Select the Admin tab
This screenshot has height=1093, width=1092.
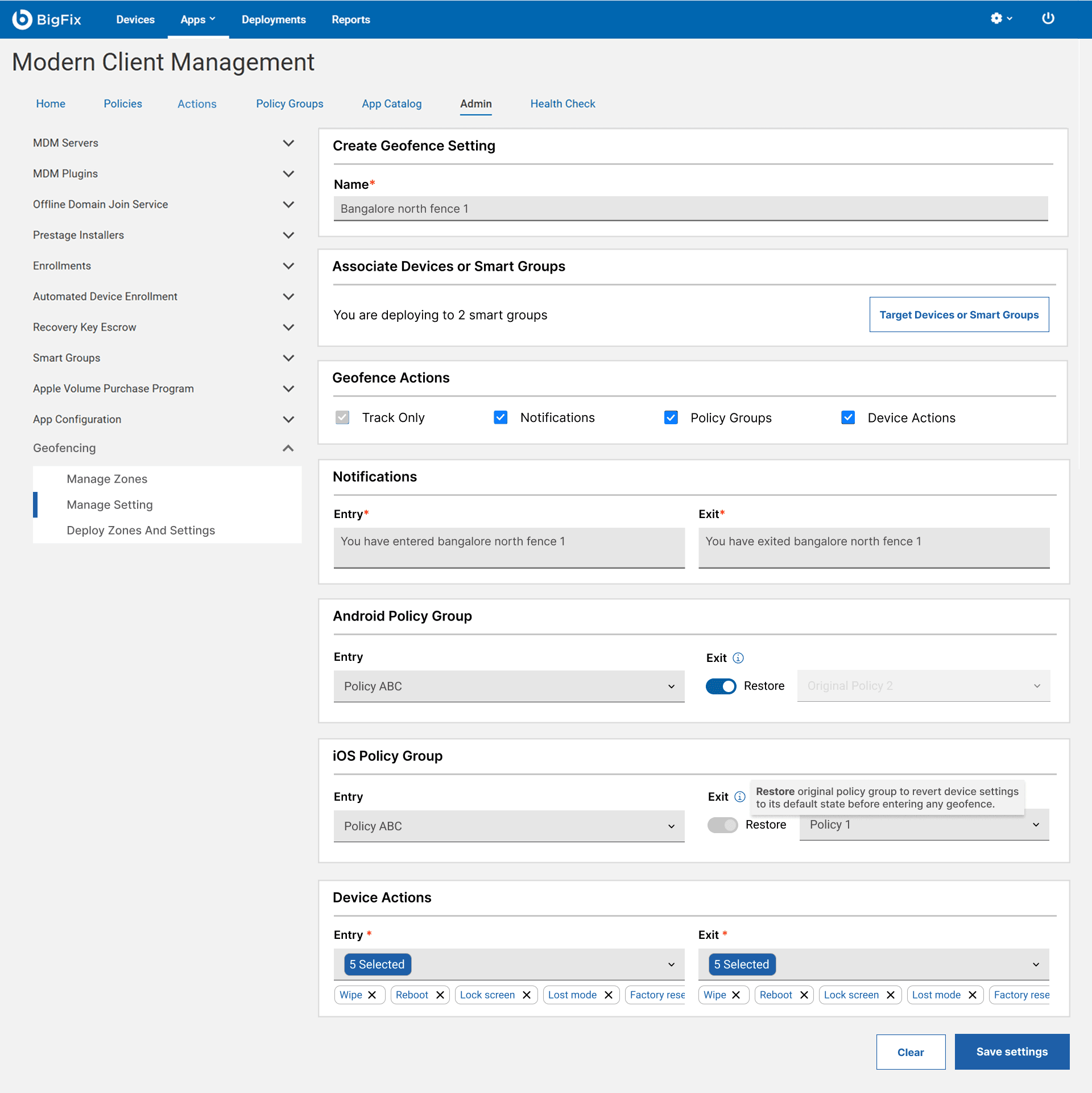476,103
